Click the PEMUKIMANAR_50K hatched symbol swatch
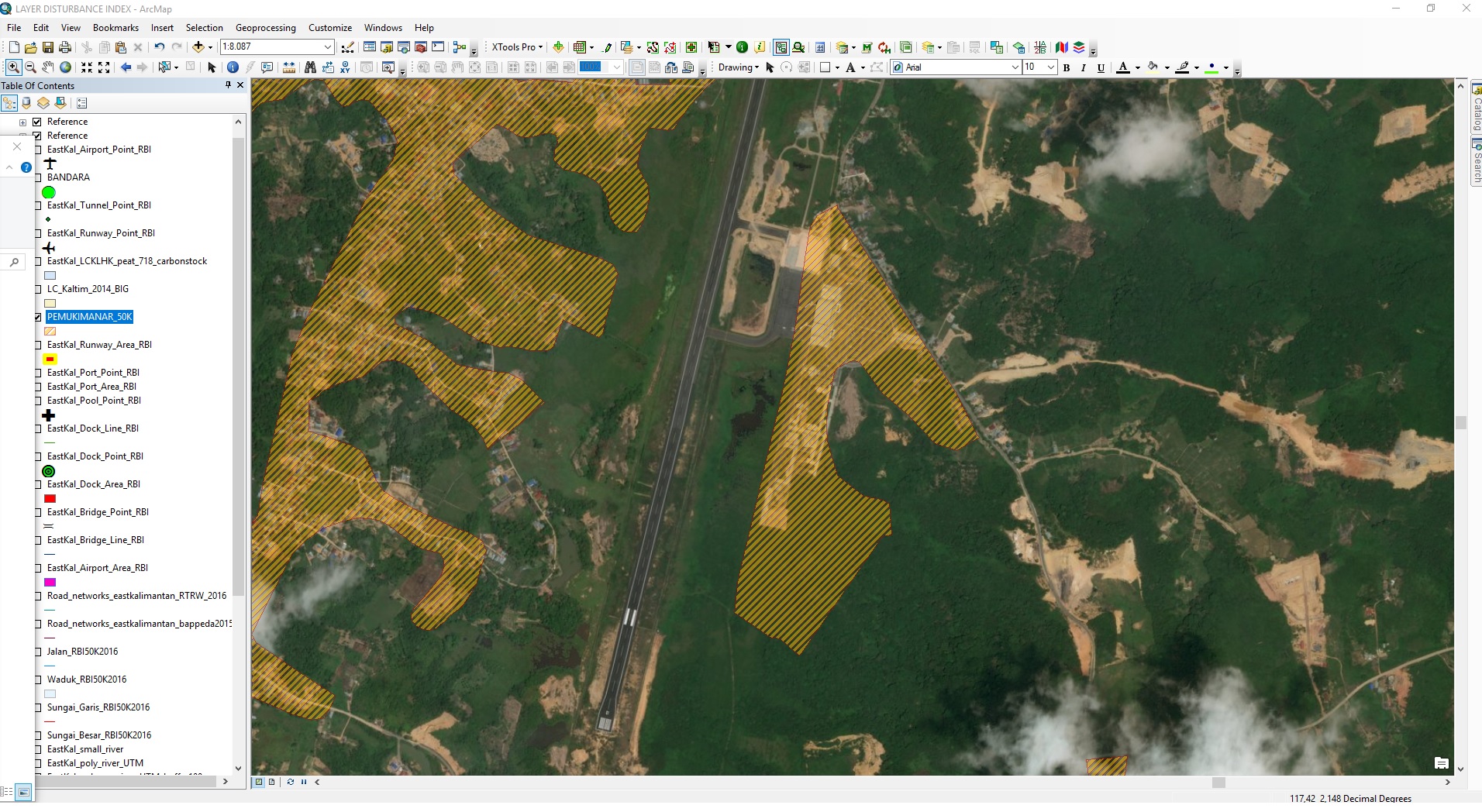The height and width of the screenshot is (812, 1482). tap(50, 332)
